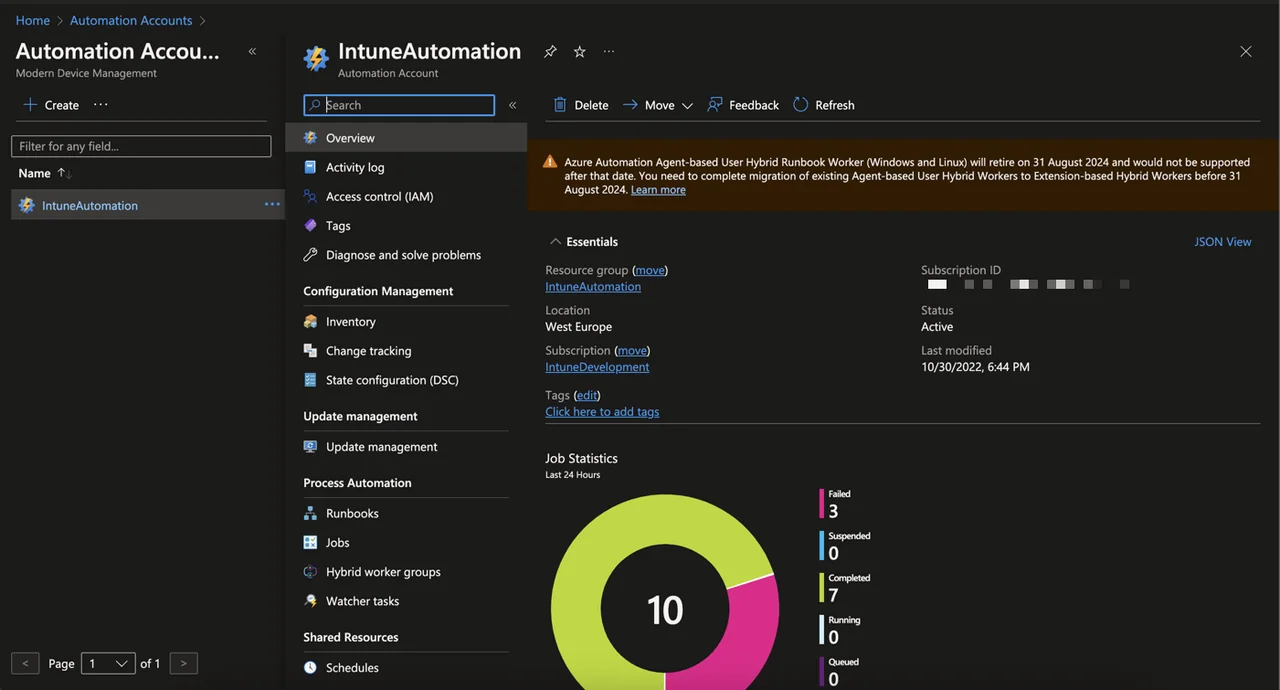Open the IntuneDevelopment subscription link
The width and height of the screenshot is (1280, 690).
(x=597, y=367)
